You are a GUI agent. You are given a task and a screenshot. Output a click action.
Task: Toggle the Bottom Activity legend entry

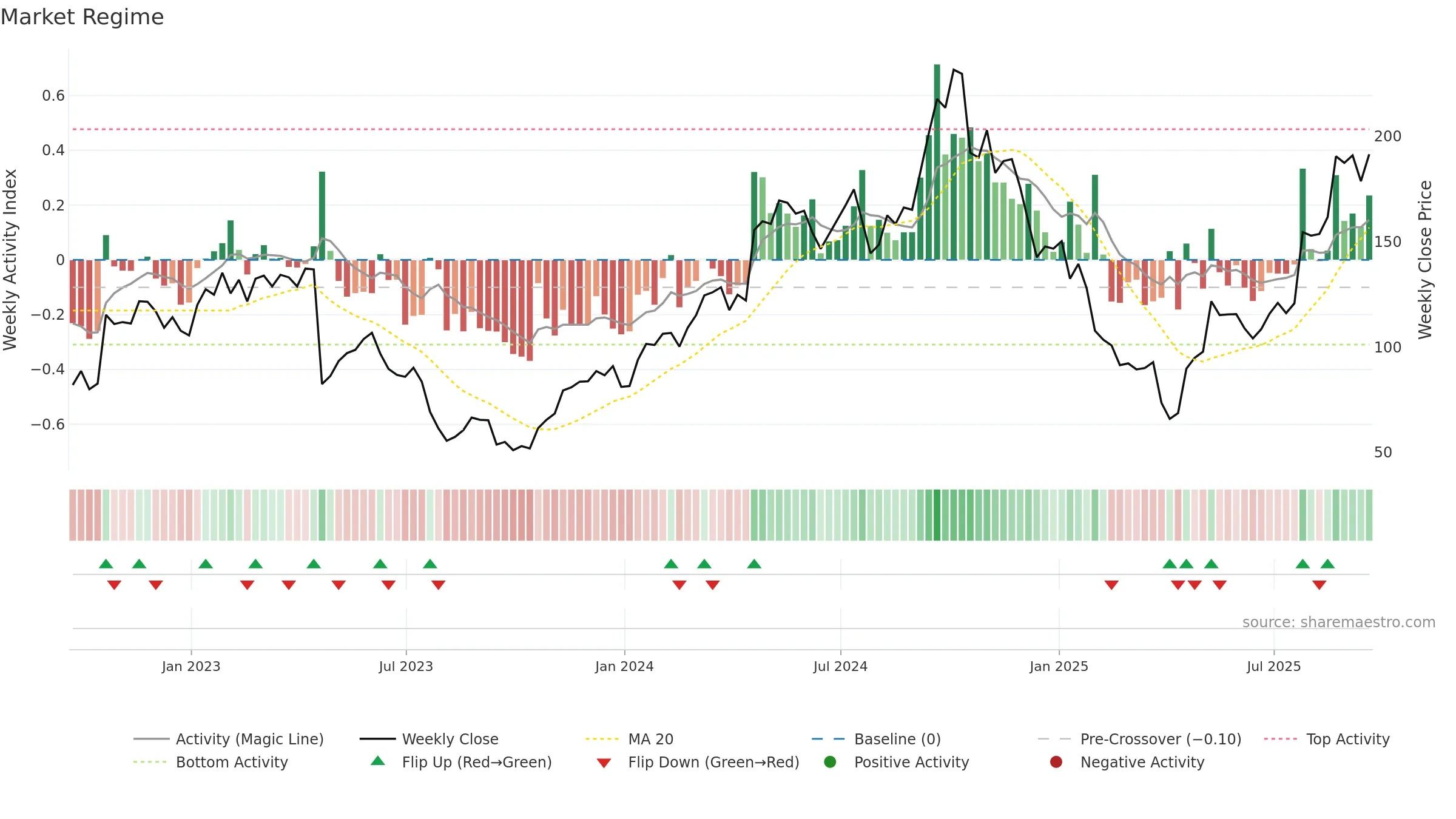pyautogui.click(x=211, y=762)
